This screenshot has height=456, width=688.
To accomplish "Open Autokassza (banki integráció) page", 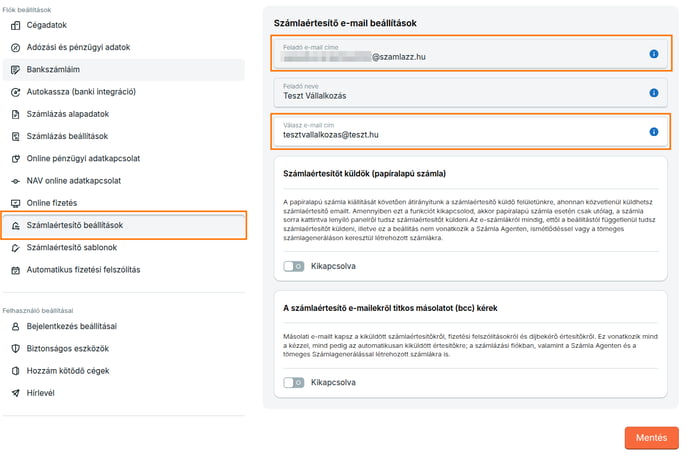I will tap(123, 92).
